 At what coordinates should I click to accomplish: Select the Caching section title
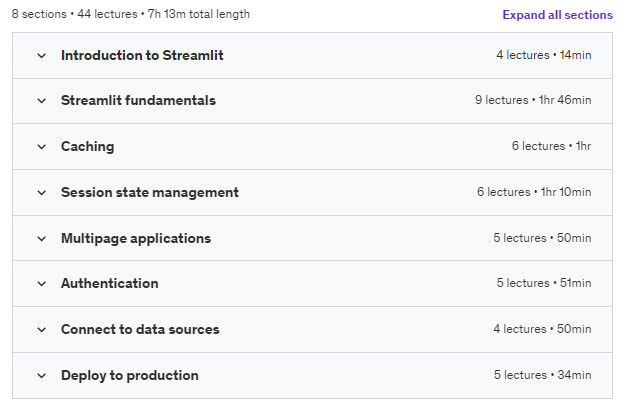click(x=88, y=146)
